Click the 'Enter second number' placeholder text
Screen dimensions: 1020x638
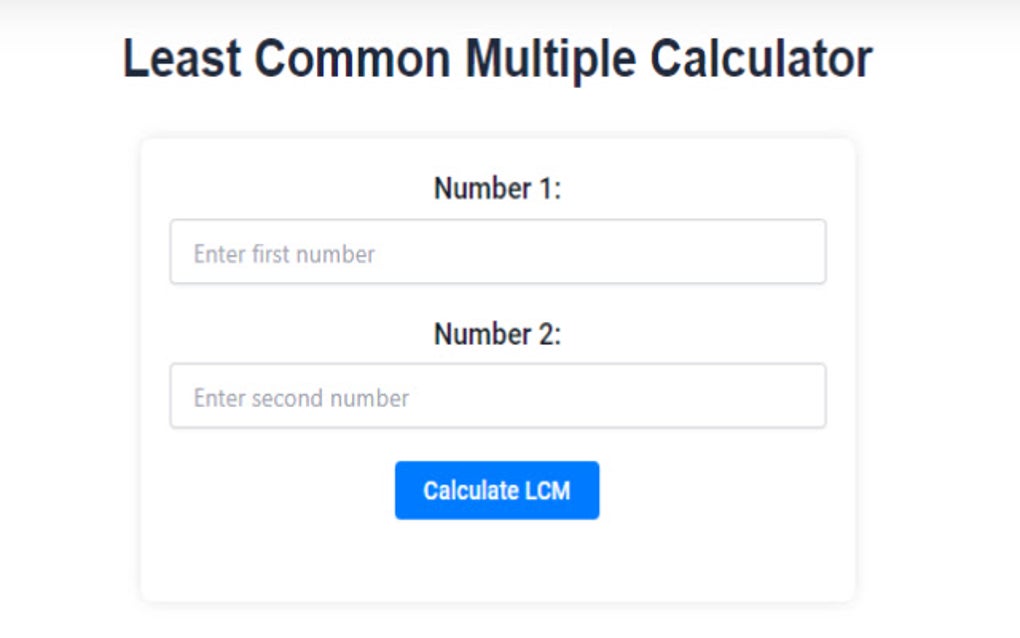[300, 397]
